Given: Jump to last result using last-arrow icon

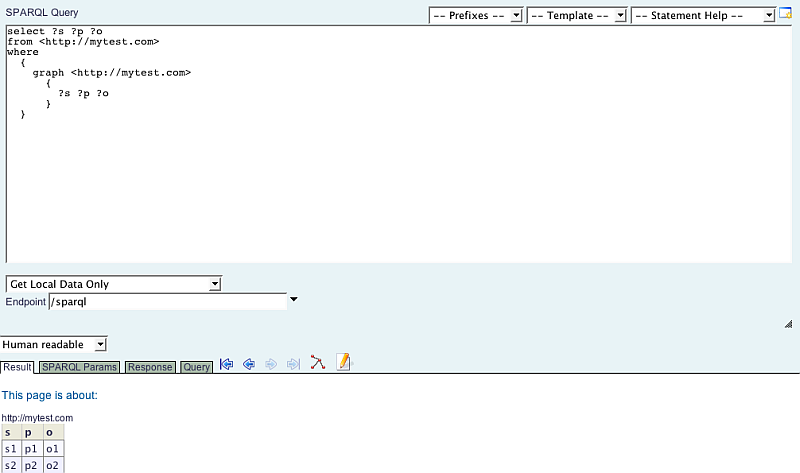Looking at the screenshot, I should point(293,364).
